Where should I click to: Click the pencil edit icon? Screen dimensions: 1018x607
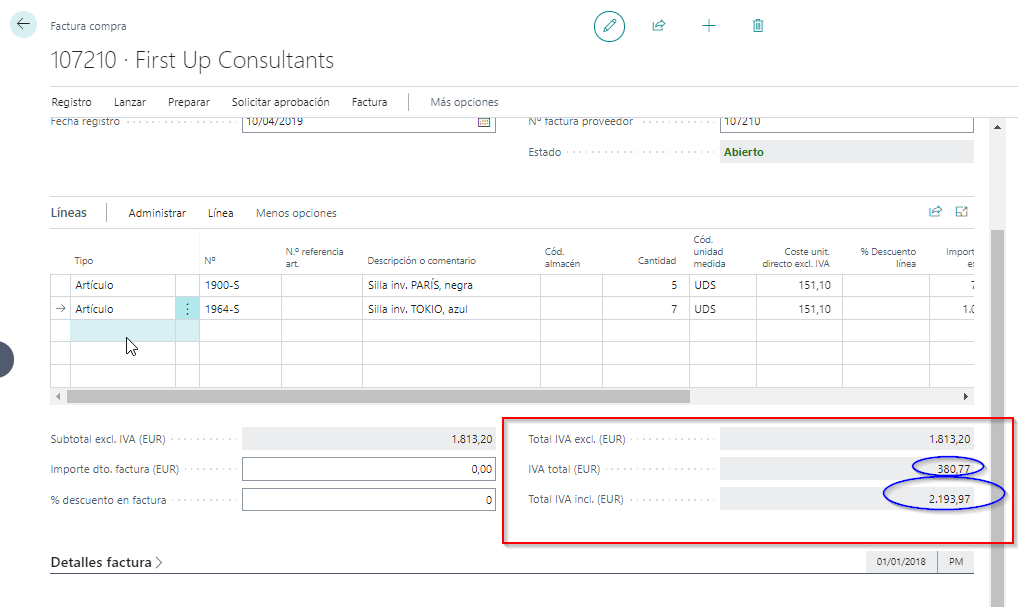(x=609, y=26)
